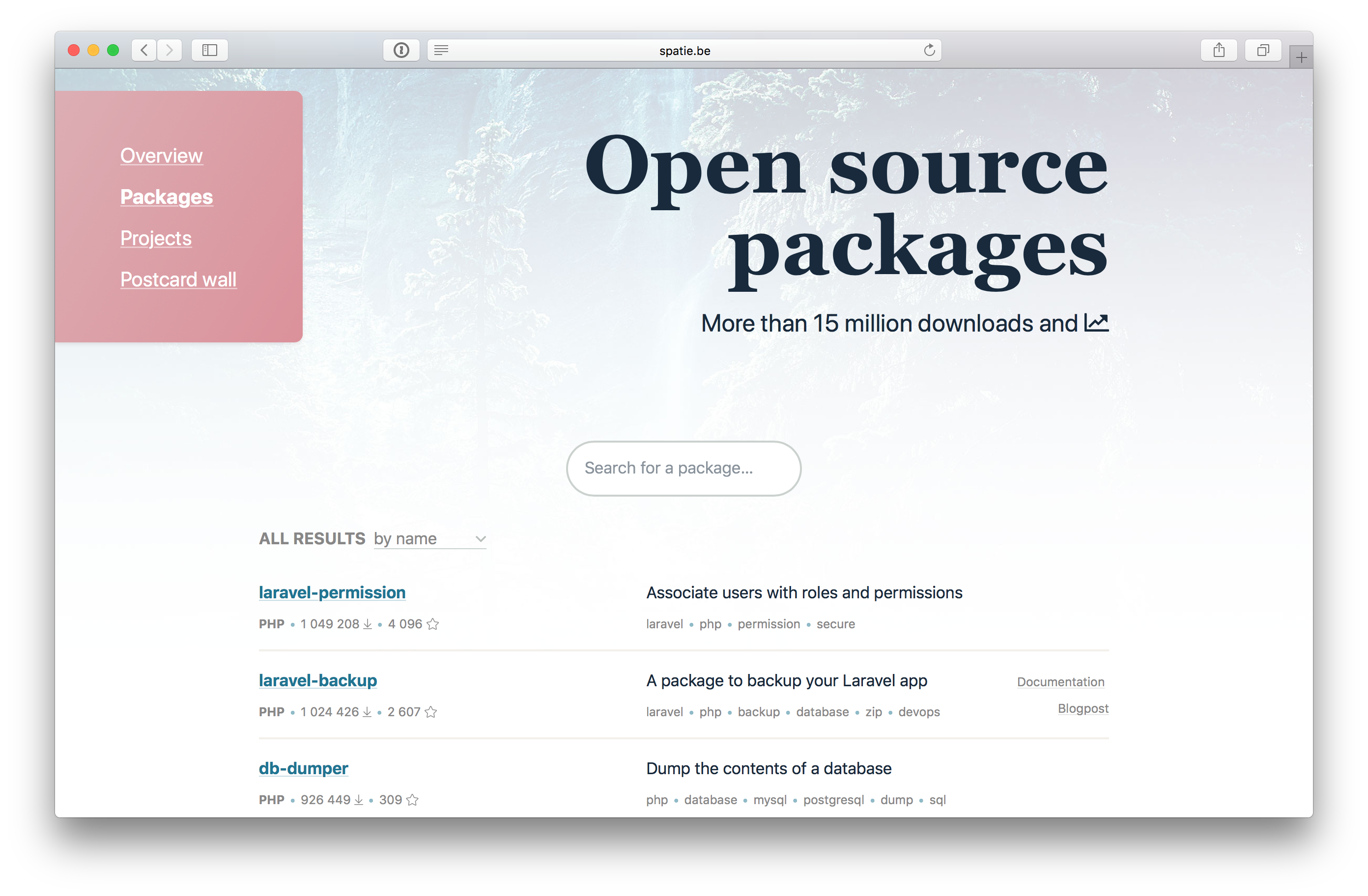Select Packages in side menu
1368x896 pixels.
[167, 197]
